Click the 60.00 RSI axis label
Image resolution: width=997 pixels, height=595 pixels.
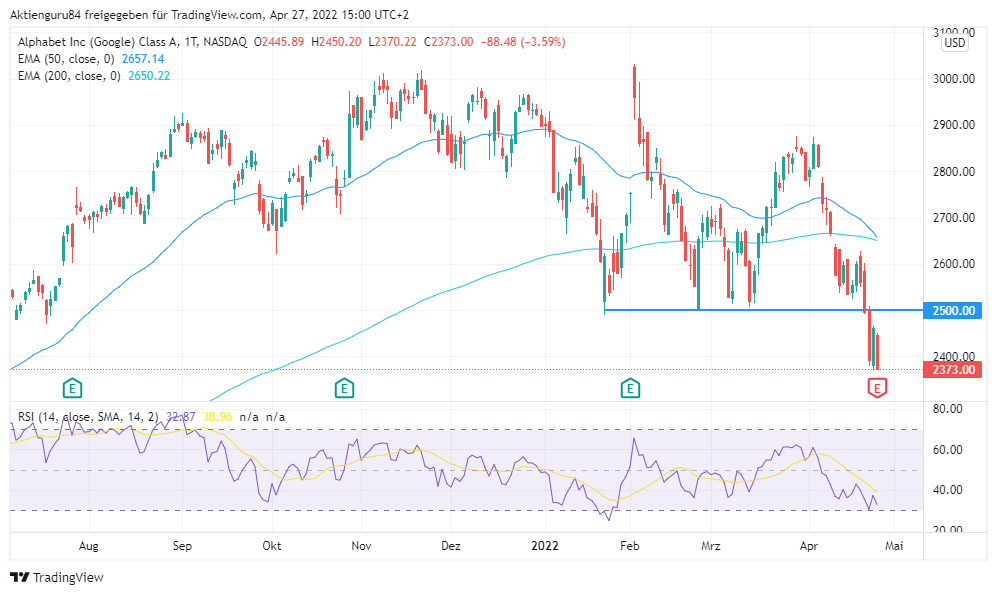click(x=947, y=449)
